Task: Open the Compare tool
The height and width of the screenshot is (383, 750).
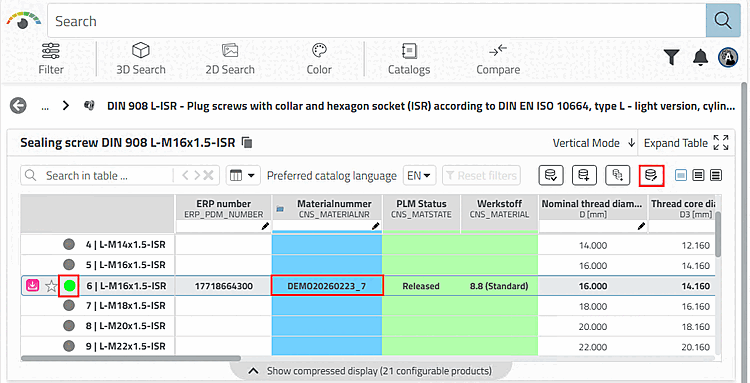Action: 498,59
